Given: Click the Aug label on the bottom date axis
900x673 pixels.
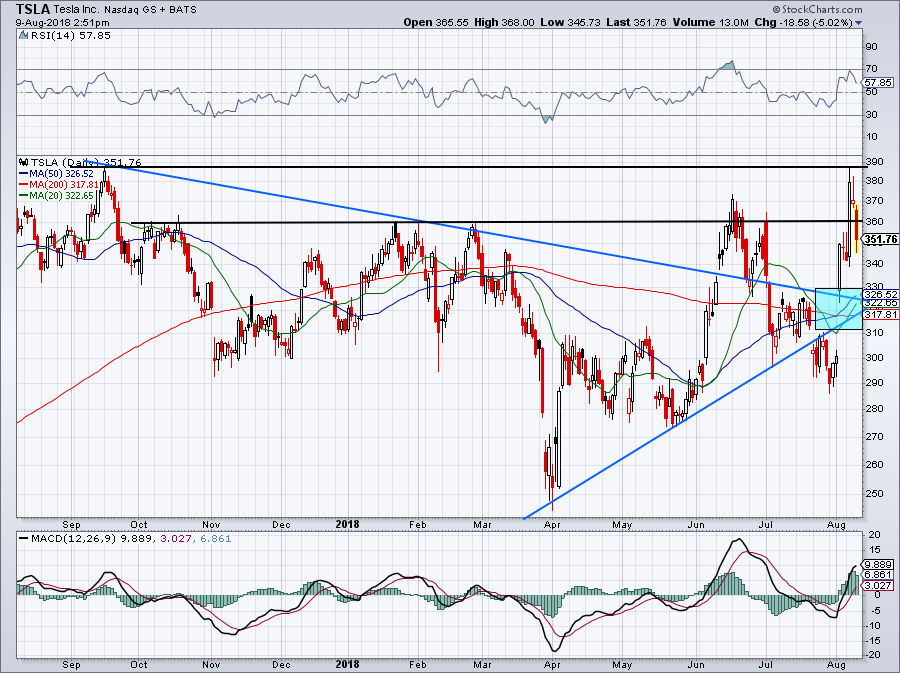Looking at the screenshot, I should pyautogui.click(x=836, y=664).
